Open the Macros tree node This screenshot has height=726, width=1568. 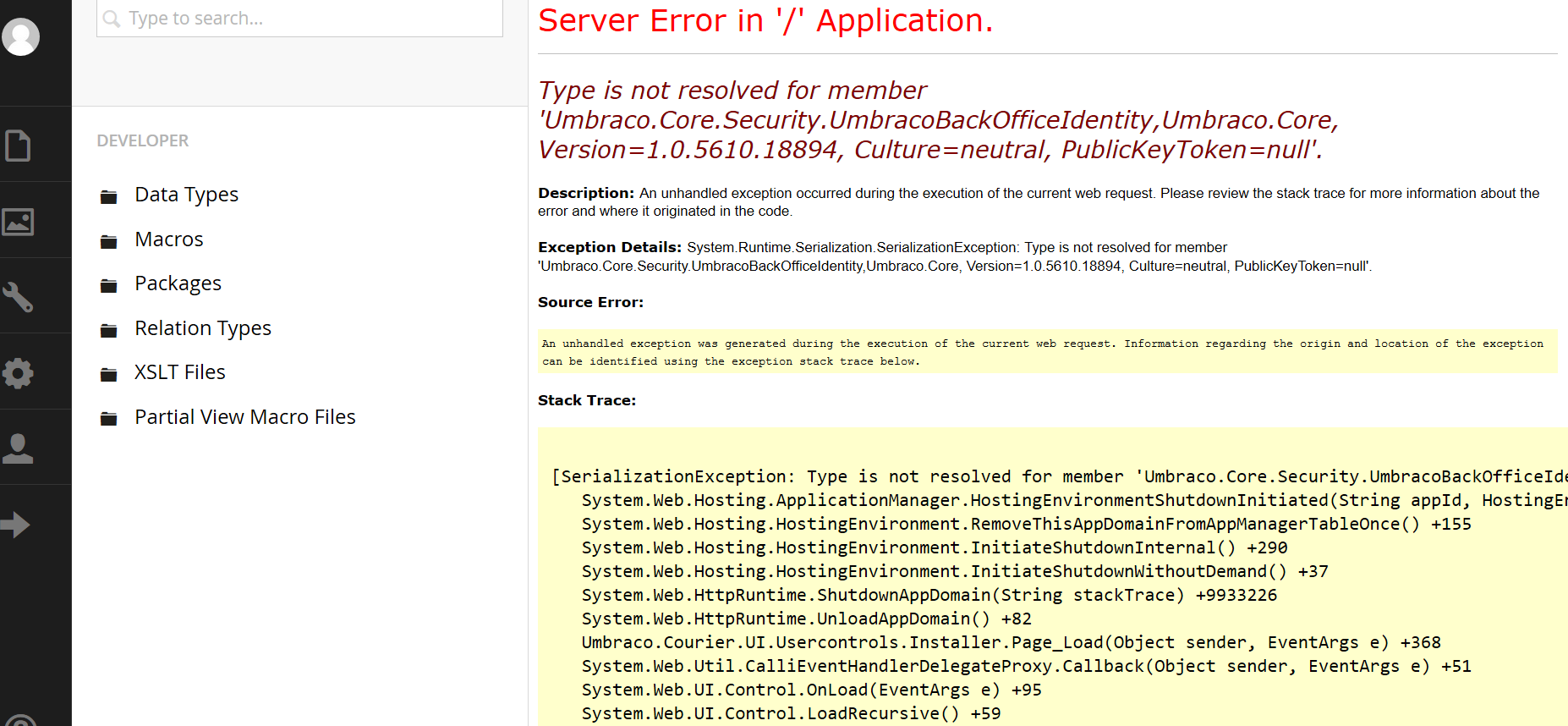pyautogui.click(x=169, y=239)
